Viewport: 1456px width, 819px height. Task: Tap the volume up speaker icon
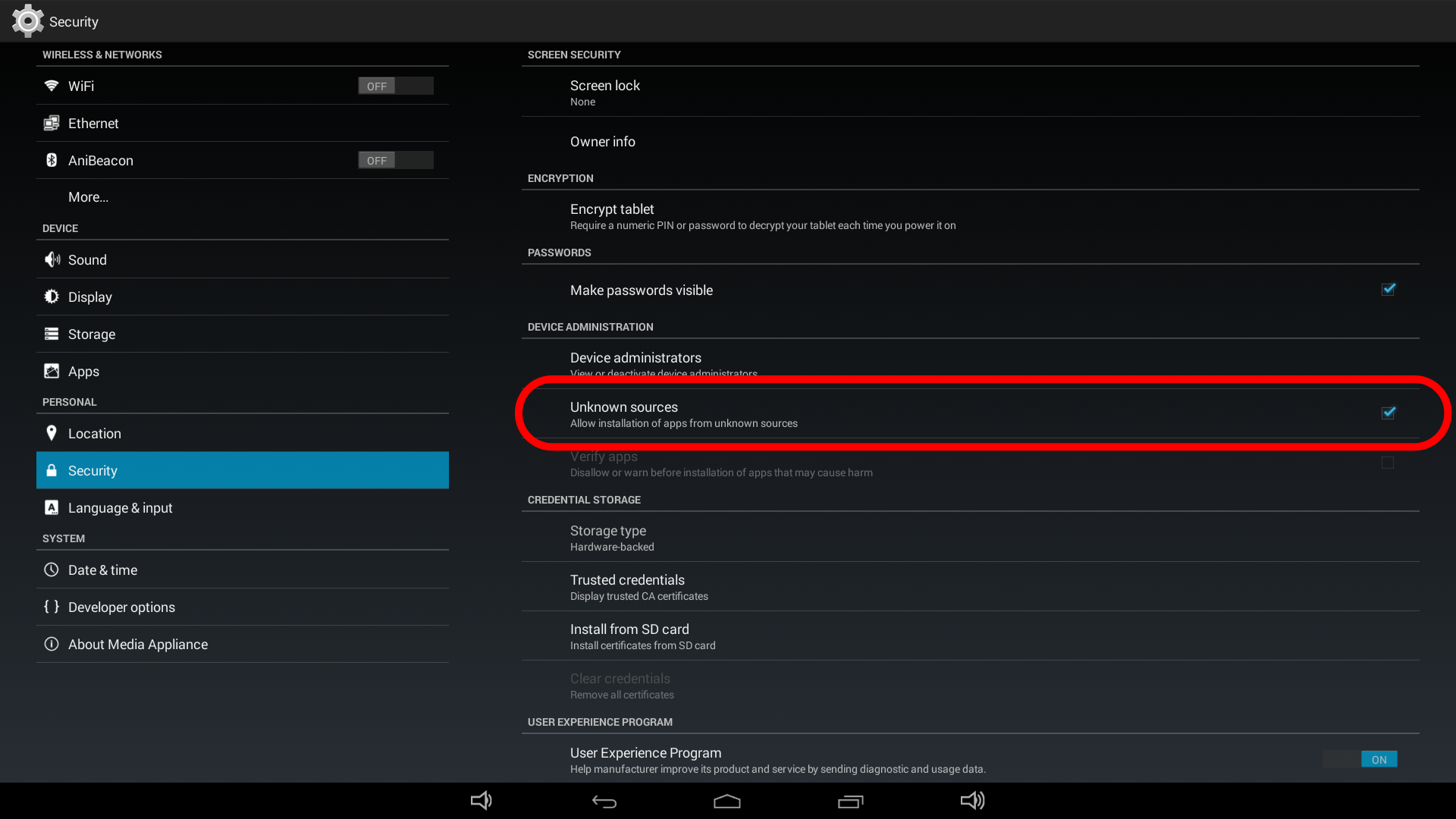(x=973, y=801)
